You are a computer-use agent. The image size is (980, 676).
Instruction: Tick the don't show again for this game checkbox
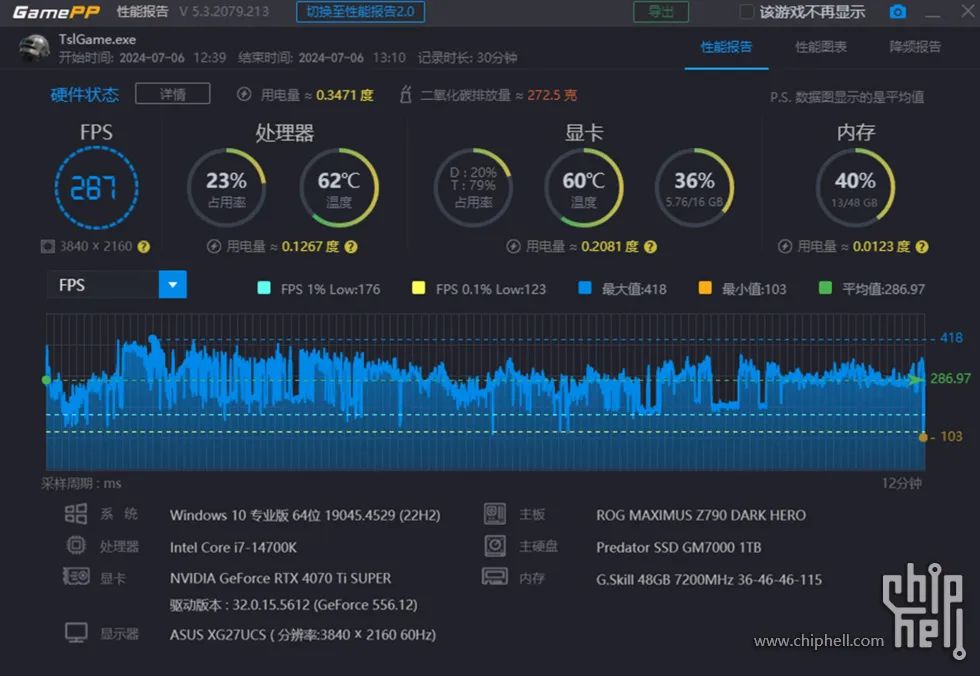click(x=746, y=12)
